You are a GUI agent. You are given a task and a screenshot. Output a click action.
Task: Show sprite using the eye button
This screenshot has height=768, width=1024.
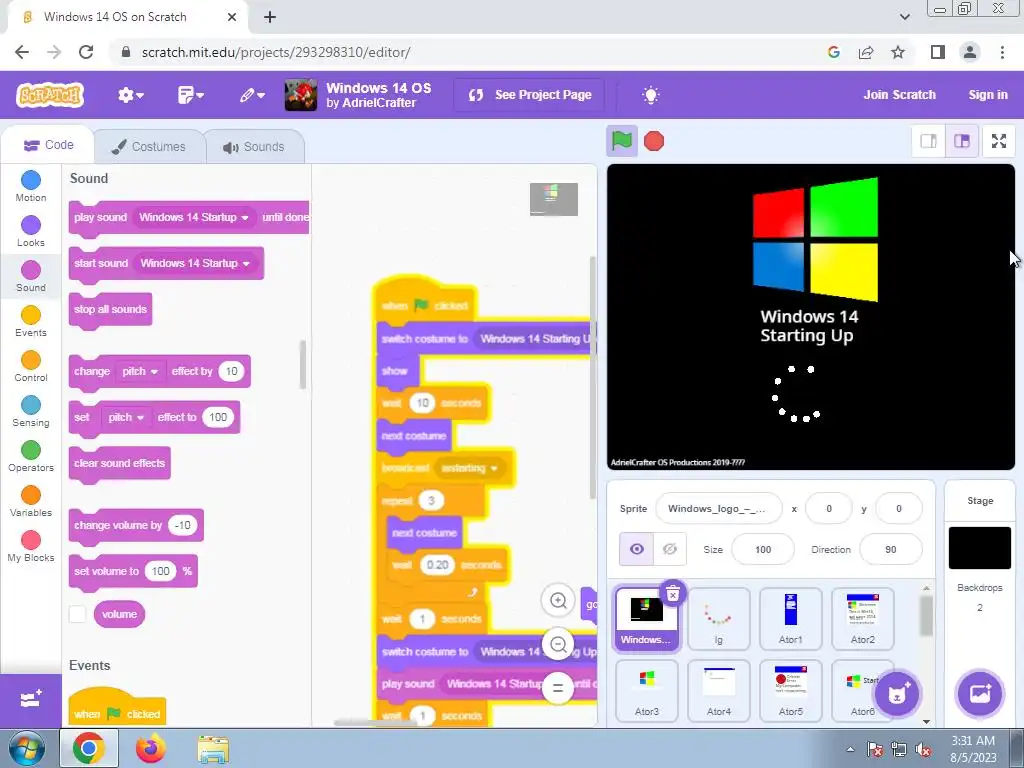[636, 549]
